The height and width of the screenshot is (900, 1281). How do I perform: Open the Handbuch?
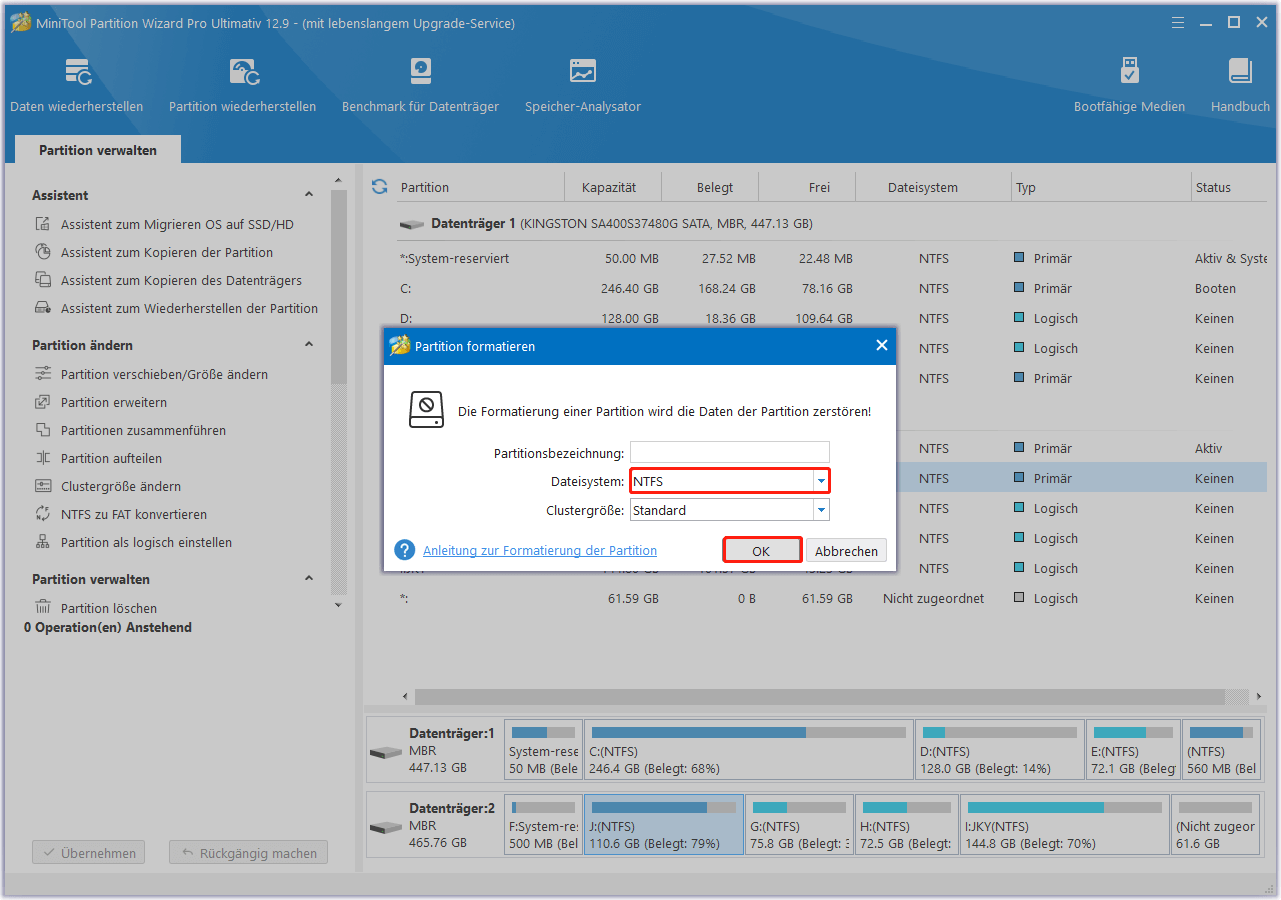[1240, 85]
